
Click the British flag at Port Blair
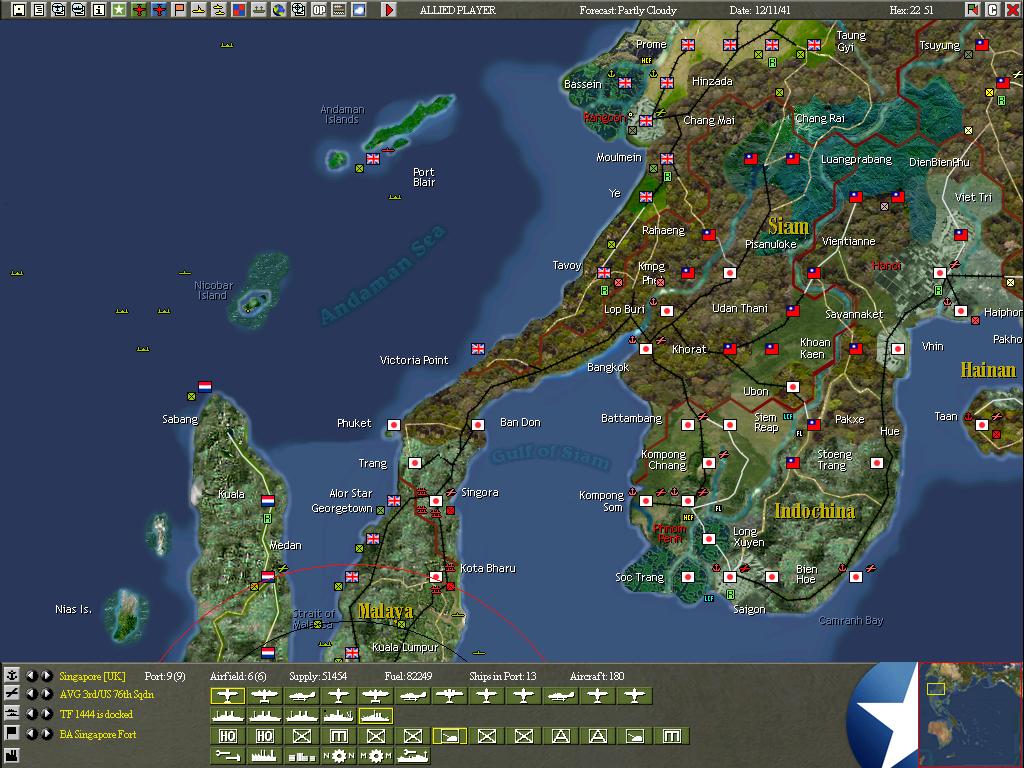(x=373, y=159)
